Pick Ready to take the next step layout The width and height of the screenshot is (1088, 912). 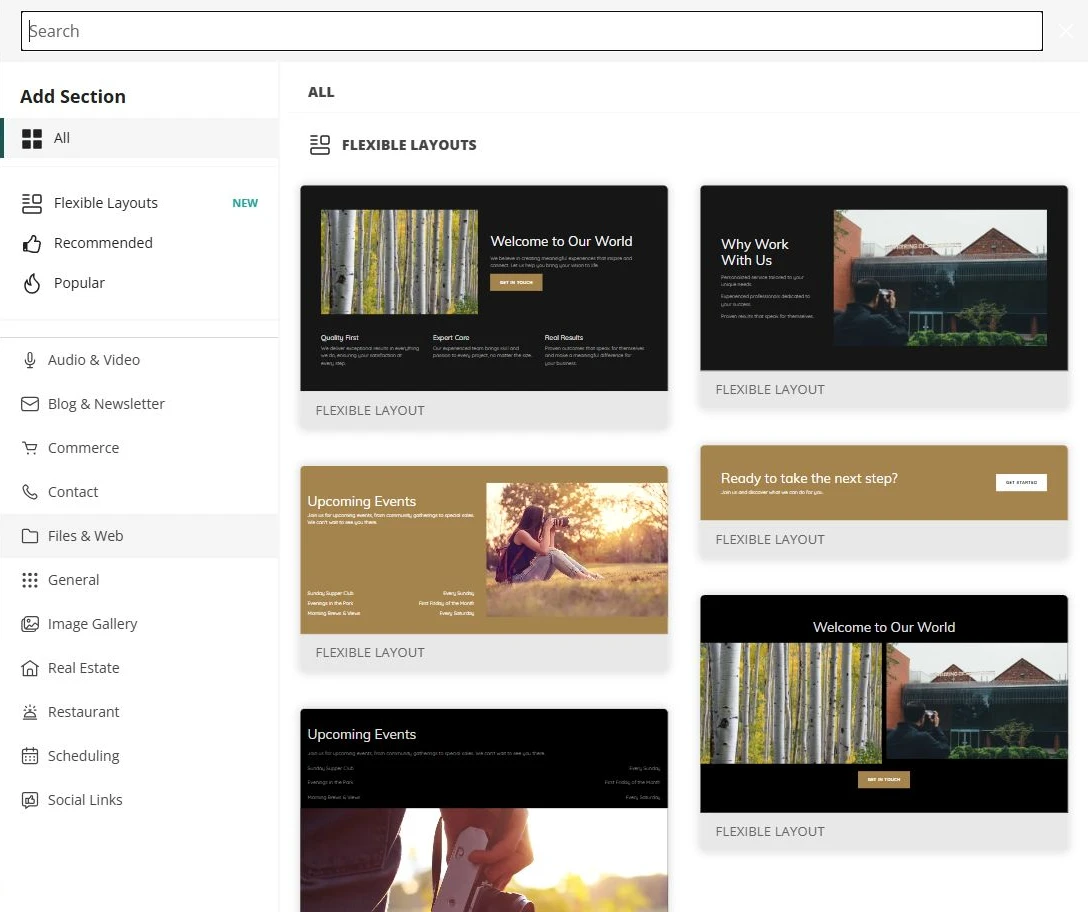(x=883, y=482)
